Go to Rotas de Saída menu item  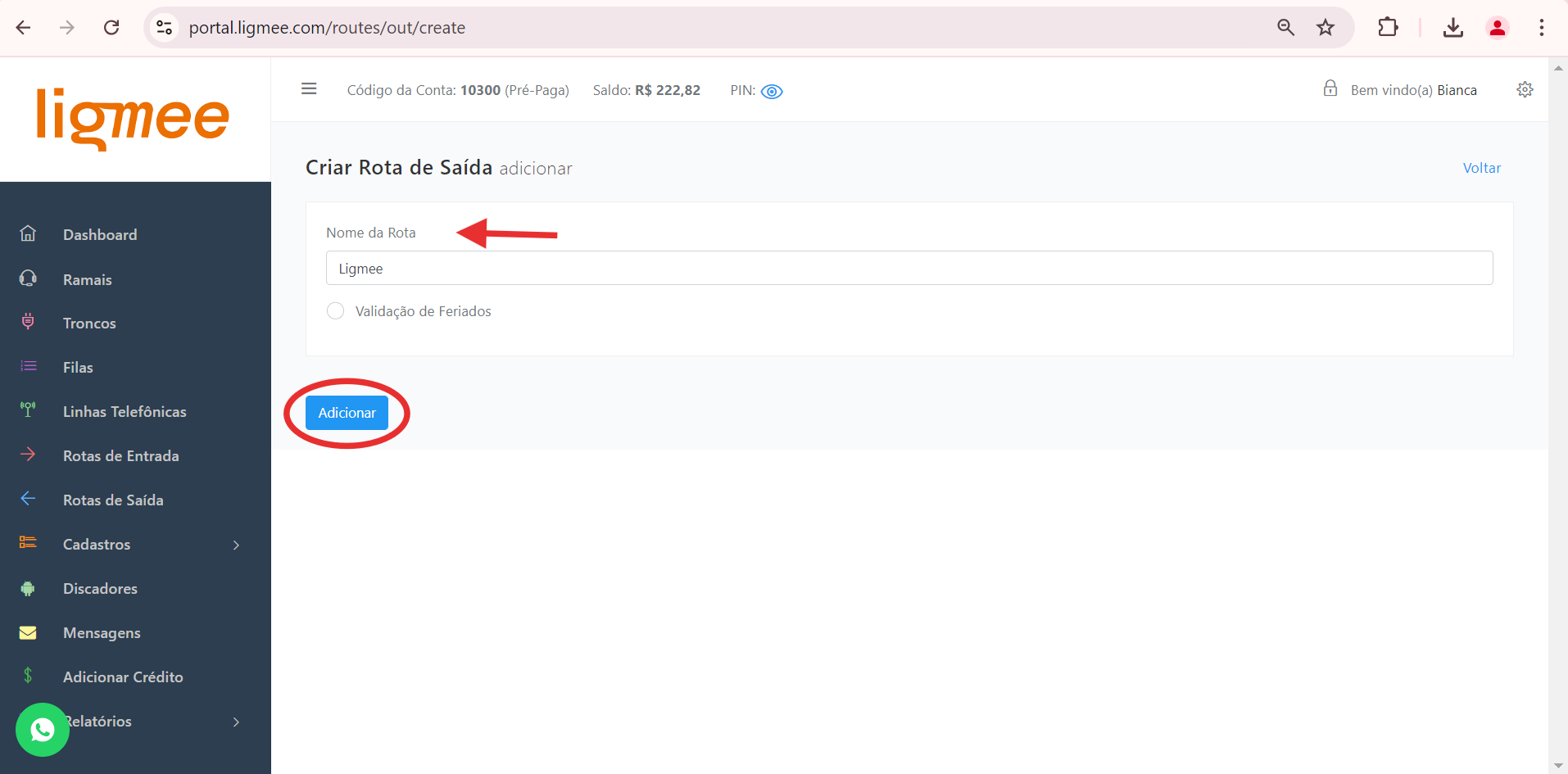click(113, 500)
